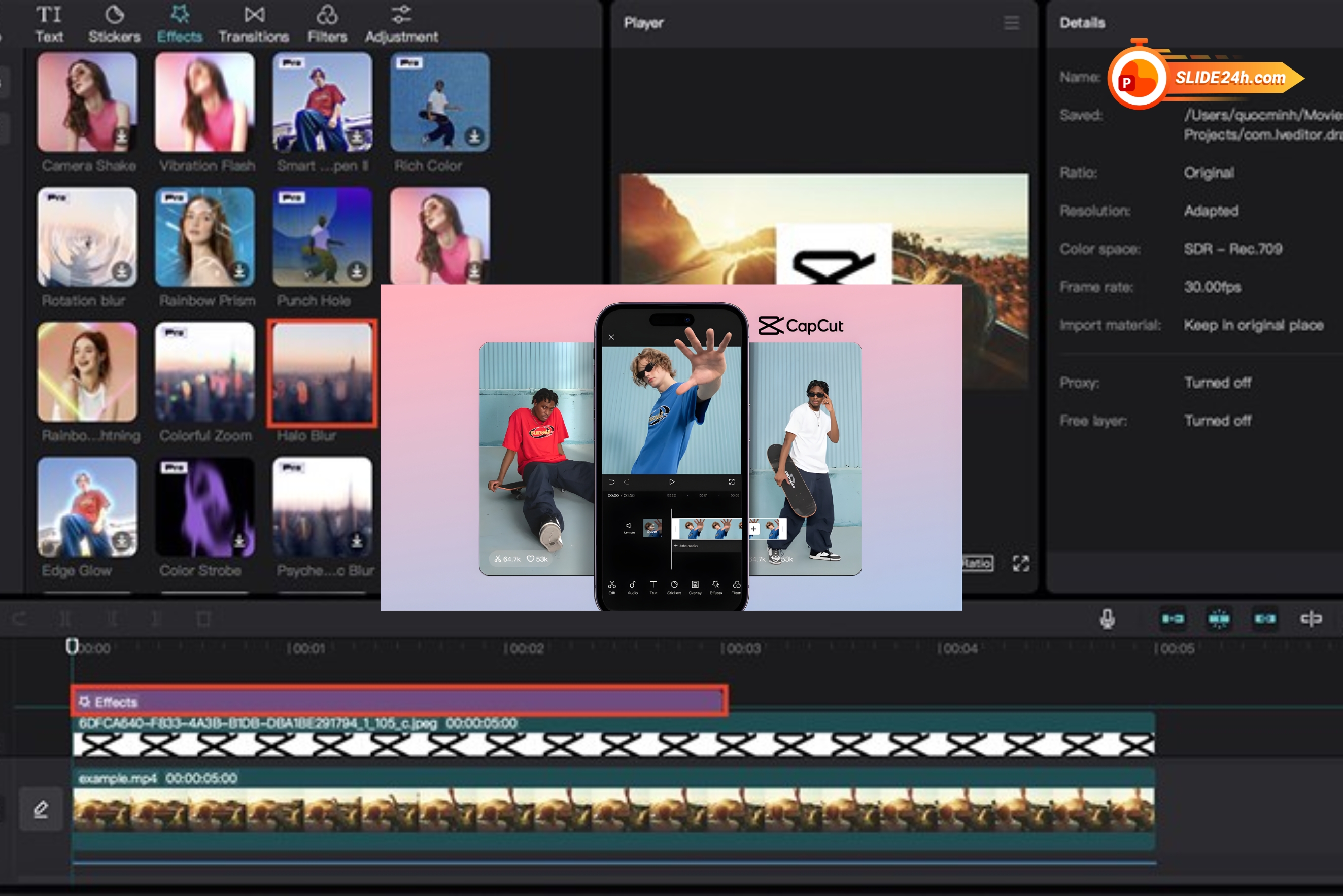Click the download icon on Camera Shake
Screen dimensions: 1343x896
click(122, 136)
